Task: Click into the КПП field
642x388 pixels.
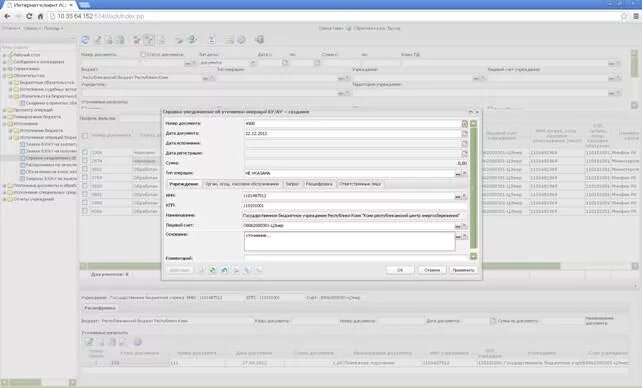Action: pyautogui.click(x=355, y=206)
